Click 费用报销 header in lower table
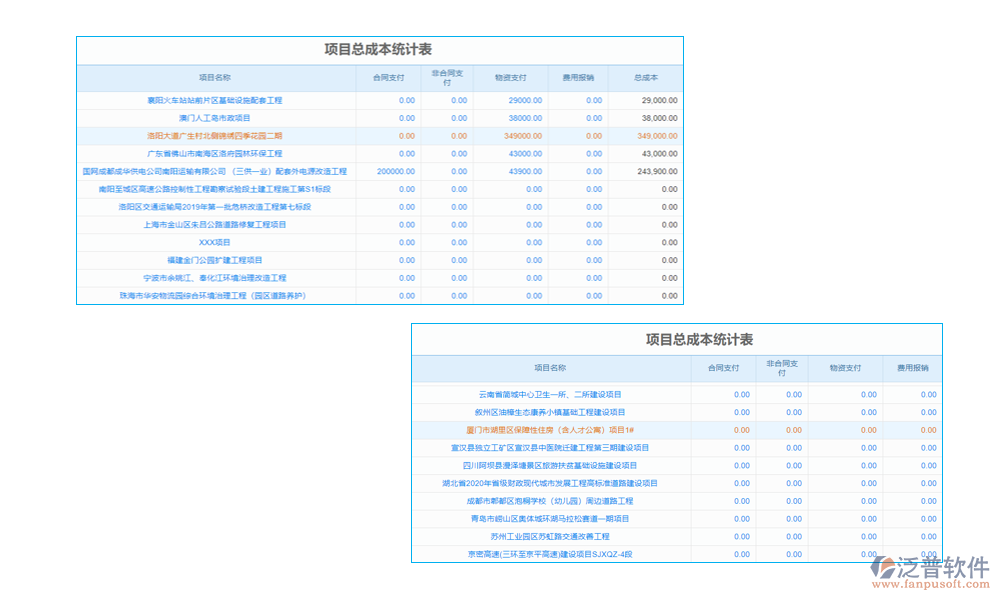Viewport: 1000px width, 600px height. click(x=912, y=368)
